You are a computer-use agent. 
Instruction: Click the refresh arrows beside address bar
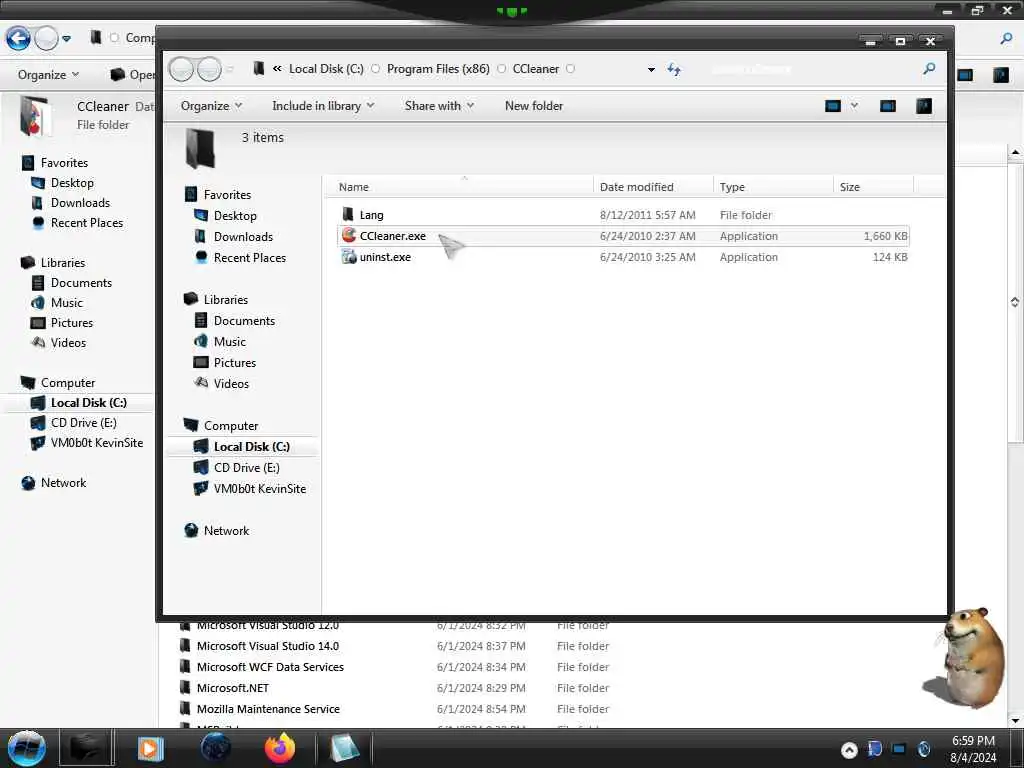(x=674, y=69)
